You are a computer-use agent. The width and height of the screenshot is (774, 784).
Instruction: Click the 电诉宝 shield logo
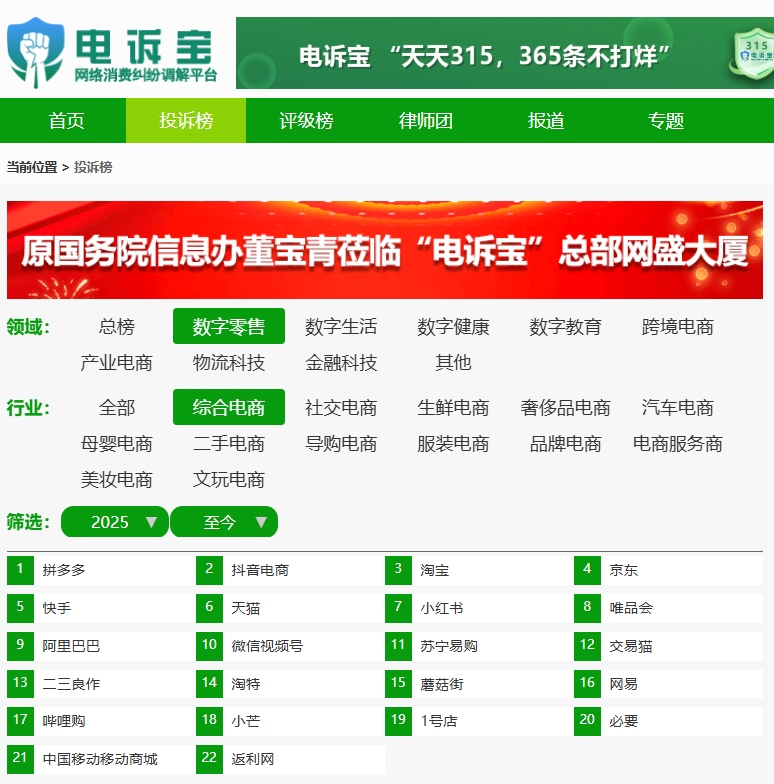tap(35, 52)
